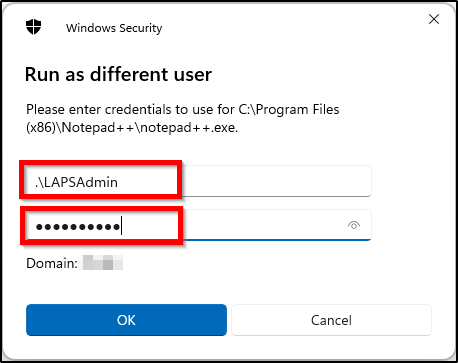Click the blurred domain value
Image resolution: width=458 pixels, height=363 pixels.
[103, 262]
